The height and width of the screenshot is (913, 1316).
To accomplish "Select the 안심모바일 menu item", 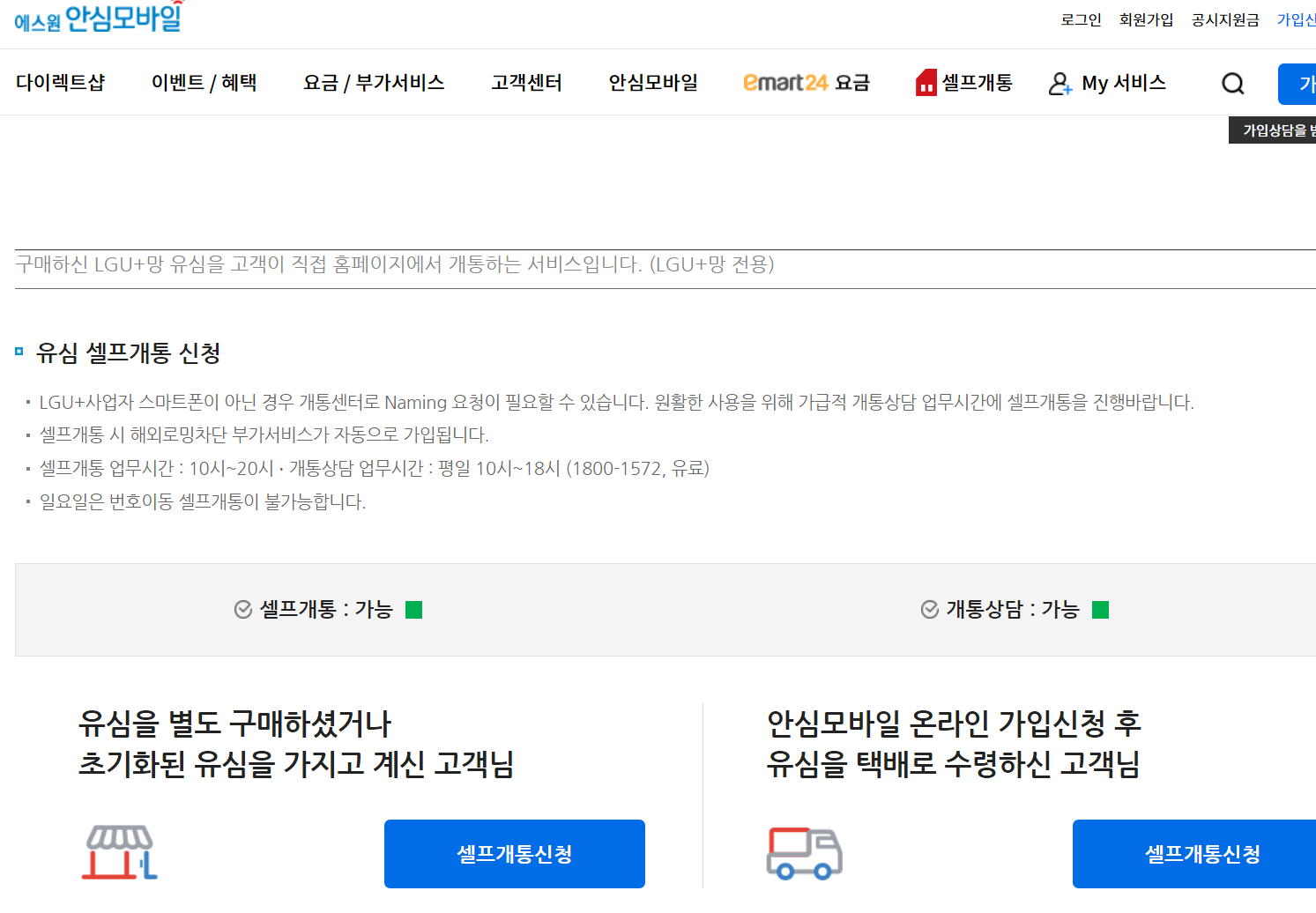I will click(x=653, y=83).
